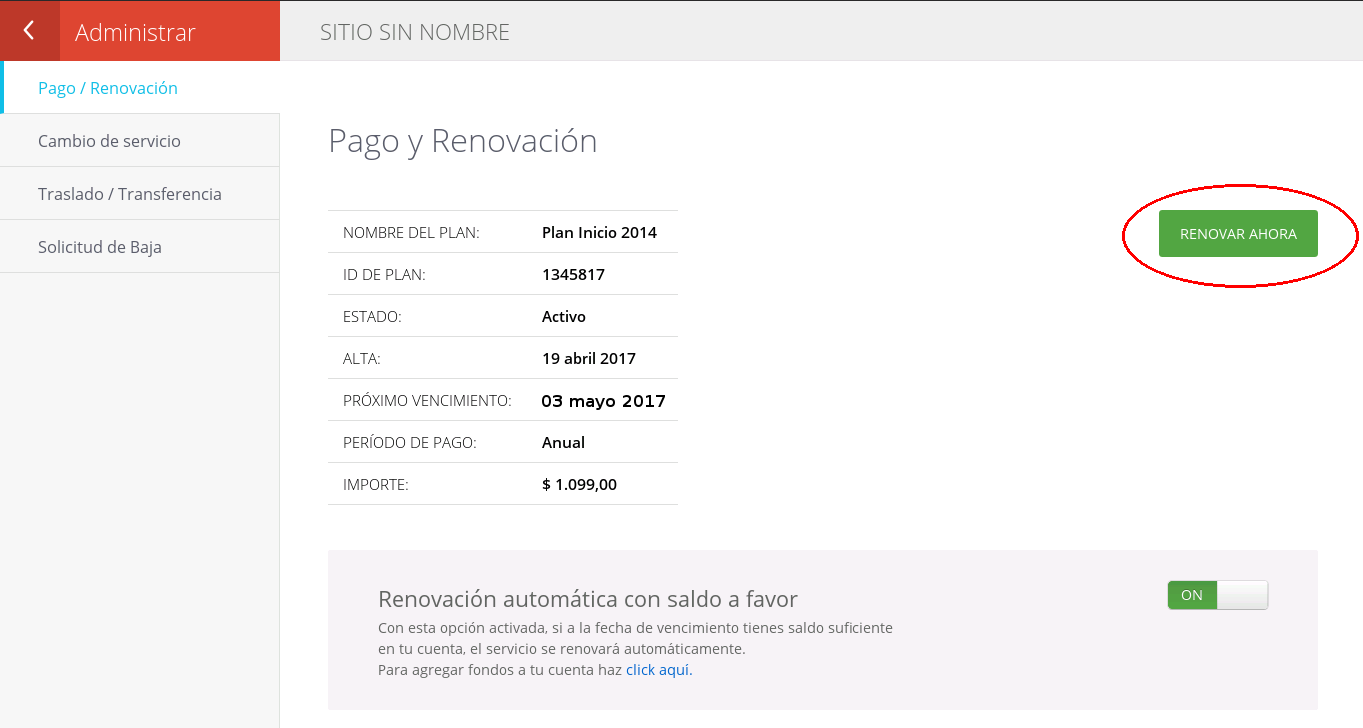This screenshot has height=728, width=1363.
Task: Select the plan ID value 1345817
Action: (x=573, y=274)
